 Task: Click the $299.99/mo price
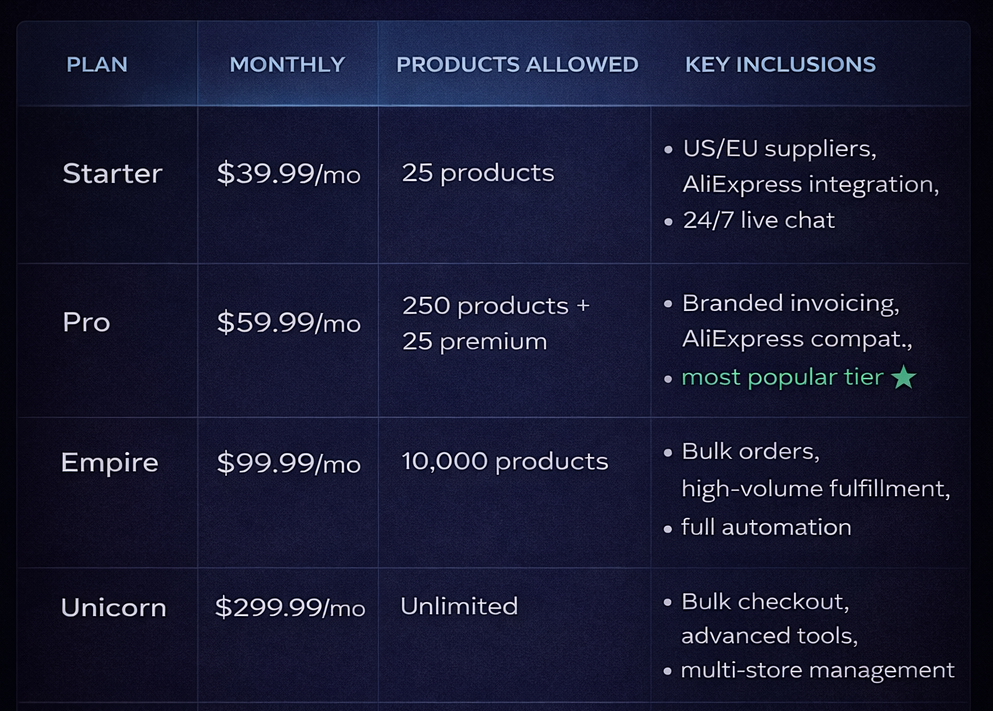[x=290, y=608]
